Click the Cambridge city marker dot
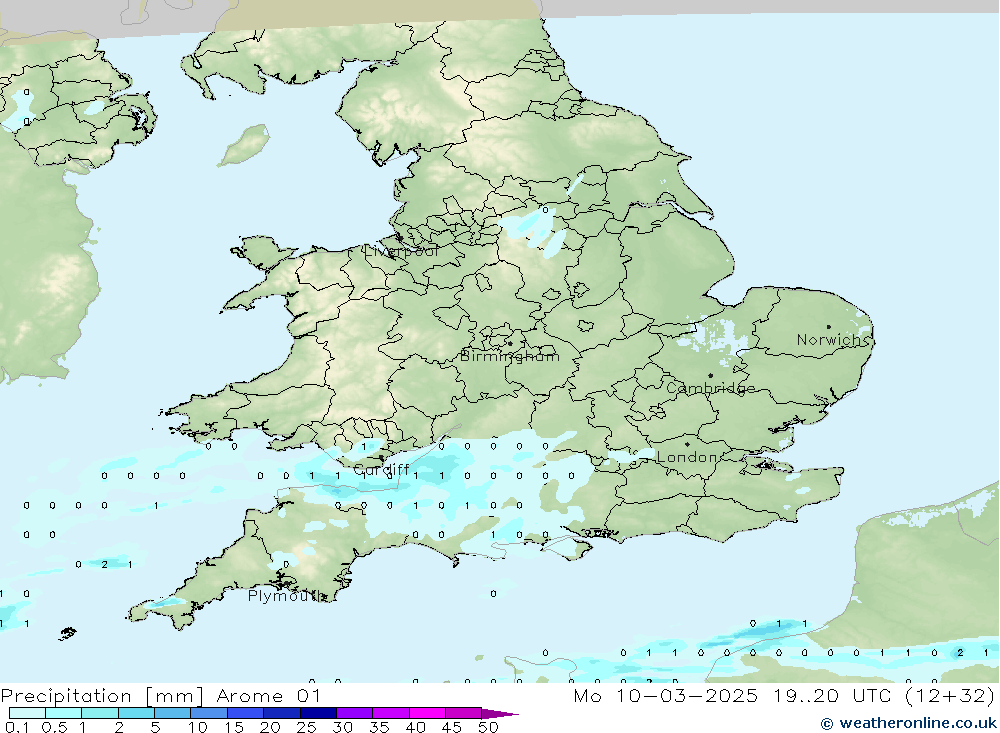The height and width of the screenshot is (733, 1000). (x=710, y=376)
